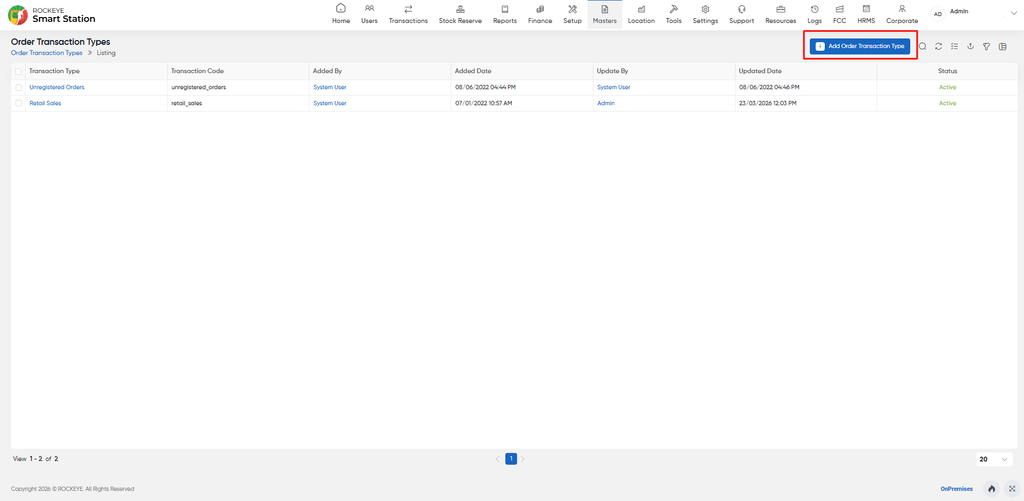Check the Retail Sales row checkbox
The height and width of the screenshot is (501, 1024).
pos(18,103)
